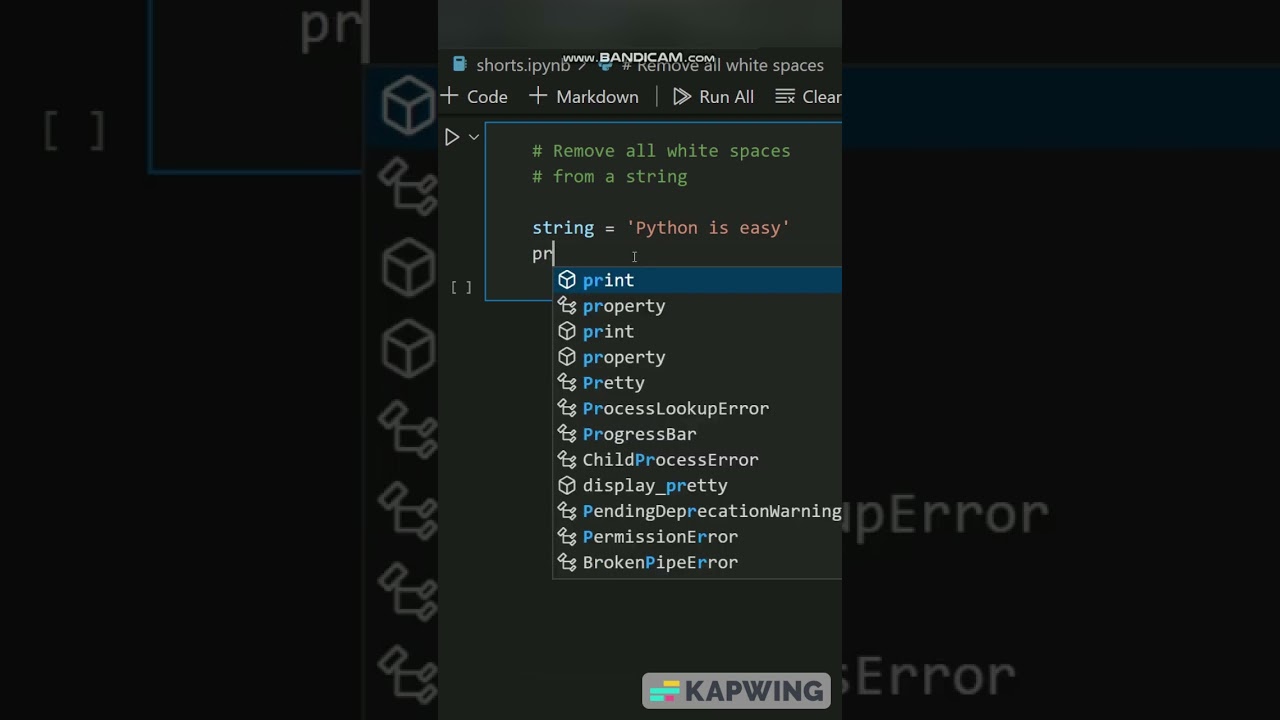Select BrokenPipeError in the suggestion list
The height and width of the screenshot is (720, 1280).
698,562
